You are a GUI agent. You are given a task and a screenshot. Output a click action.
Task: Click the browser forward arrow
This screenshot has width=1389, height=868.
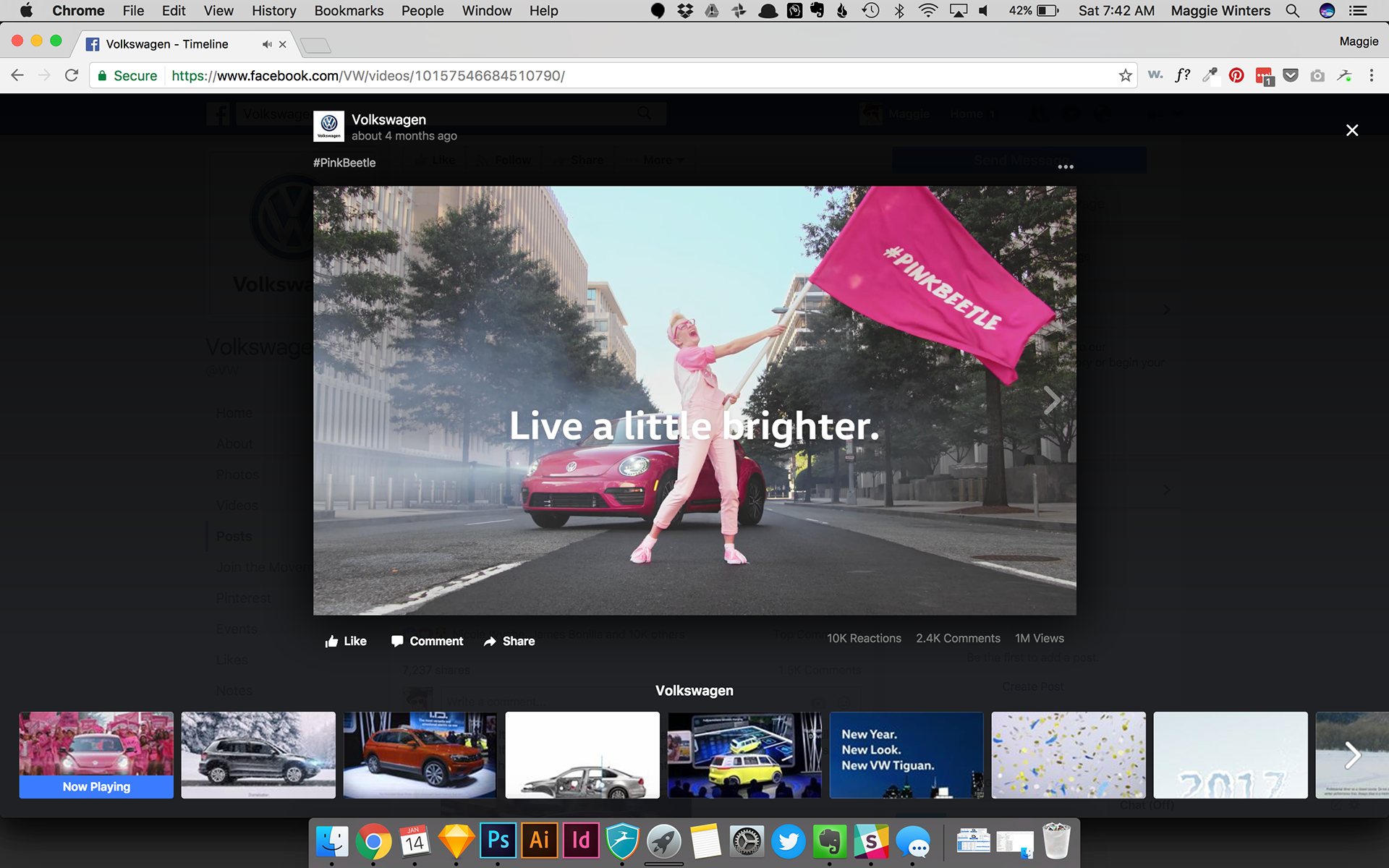pos(44,75)
